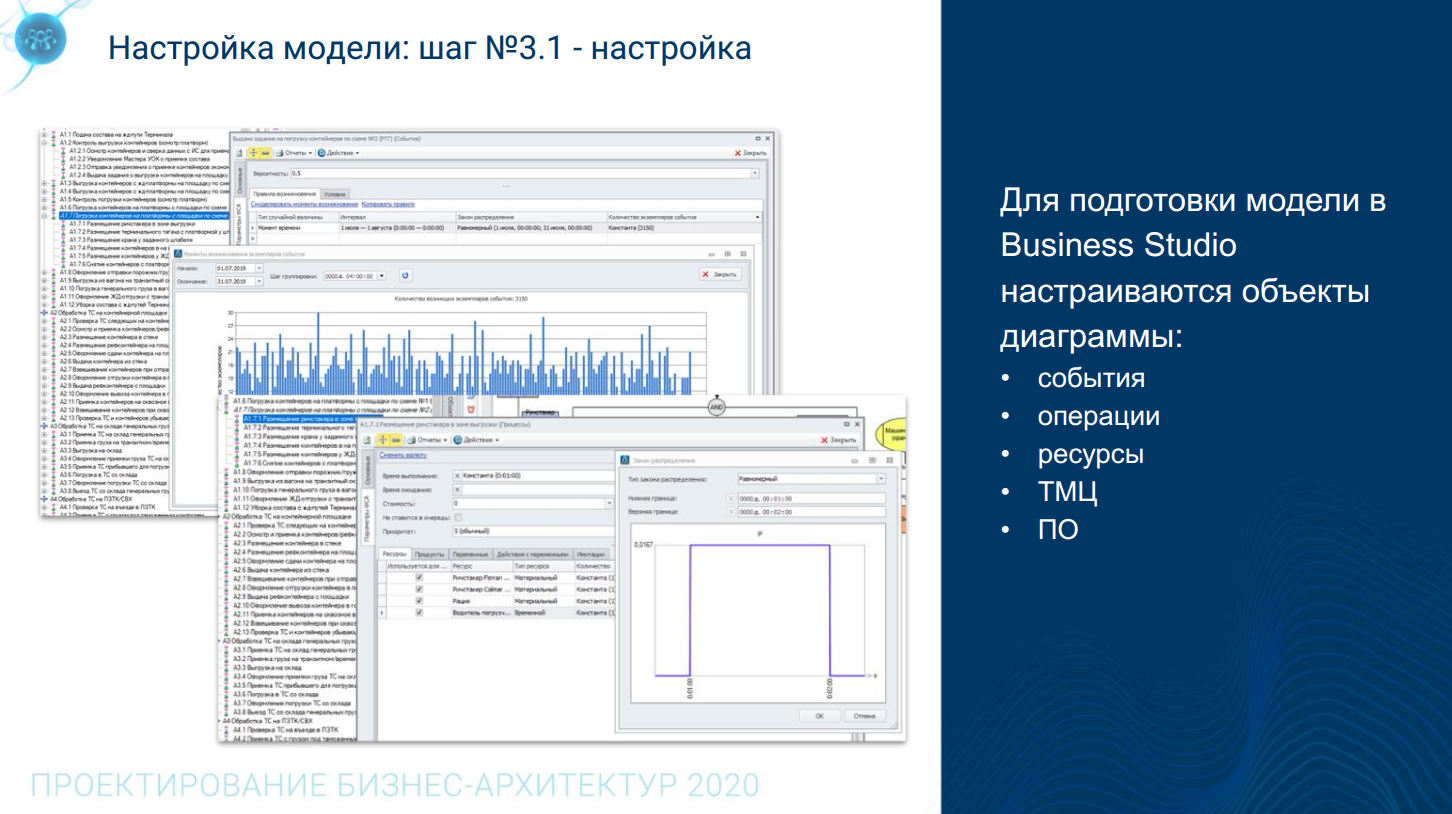Click the save document icon in event window toolbar
Viewport: 1452px width, 814px height.
pos(241,153)
